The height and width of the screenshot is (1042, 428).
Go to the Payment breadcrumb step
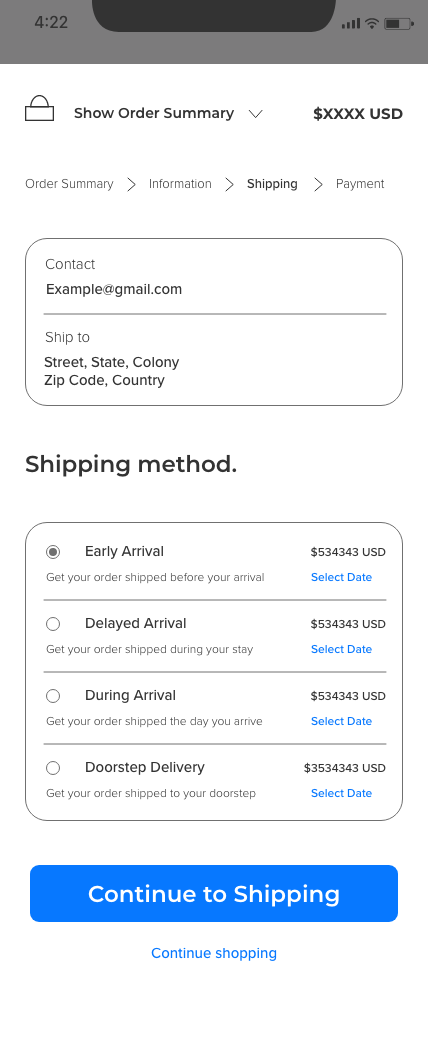(x=360, y=184)
